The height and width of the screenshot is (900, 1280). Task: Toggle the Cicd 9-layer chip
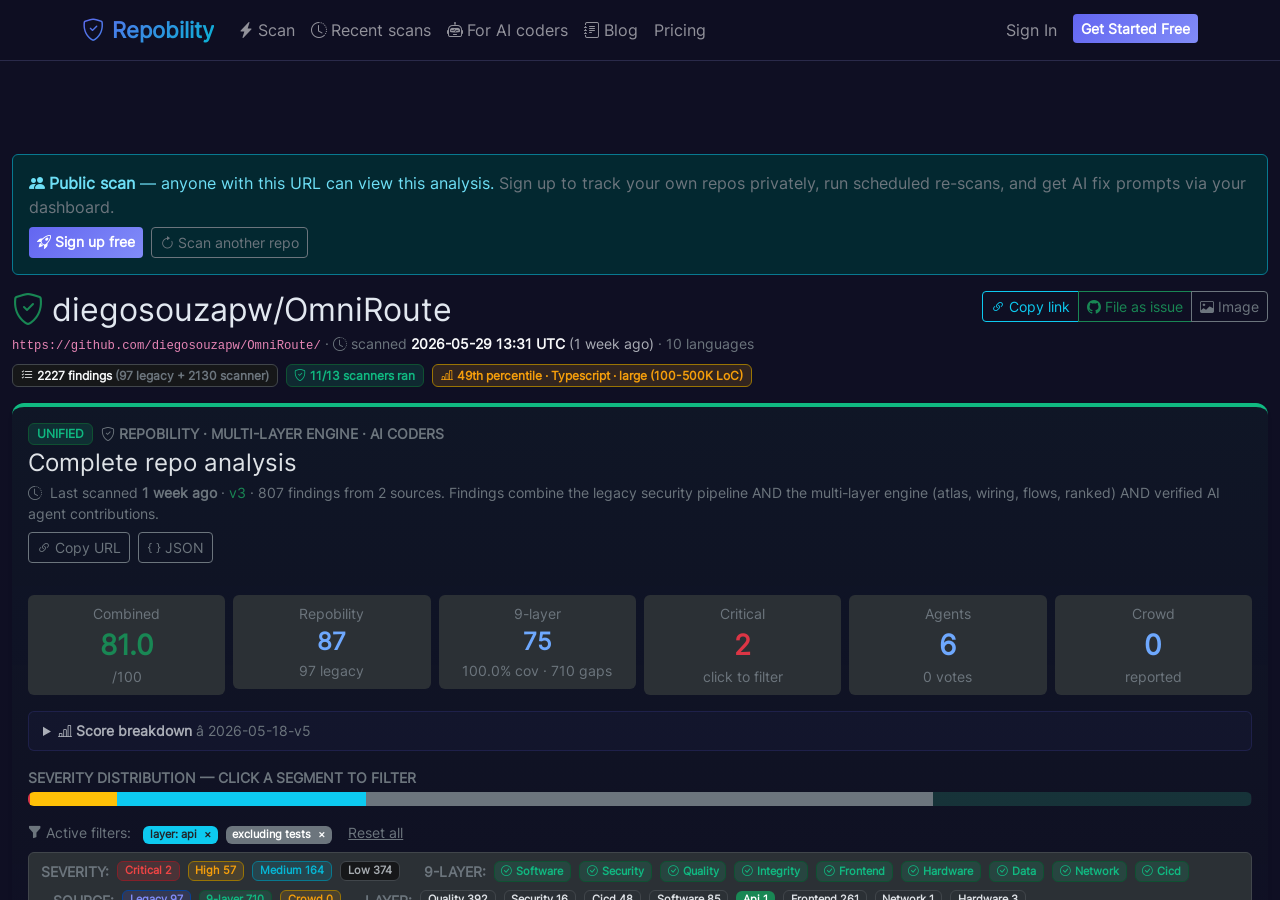tap(1161, 871)
